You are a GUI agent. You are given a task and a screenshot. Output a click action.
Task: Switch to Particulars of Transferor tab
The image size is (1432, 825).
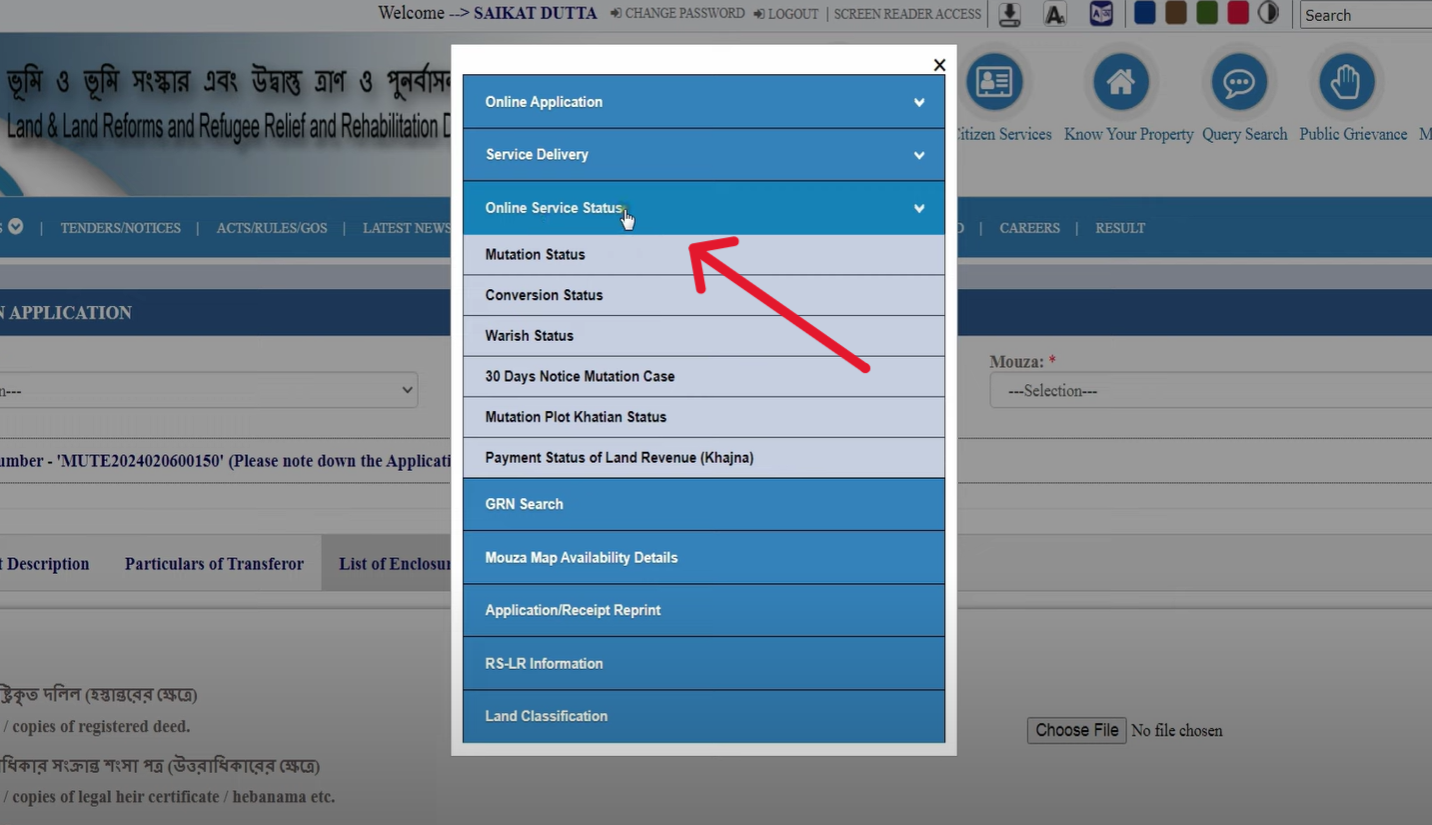[x=214, y=564]
